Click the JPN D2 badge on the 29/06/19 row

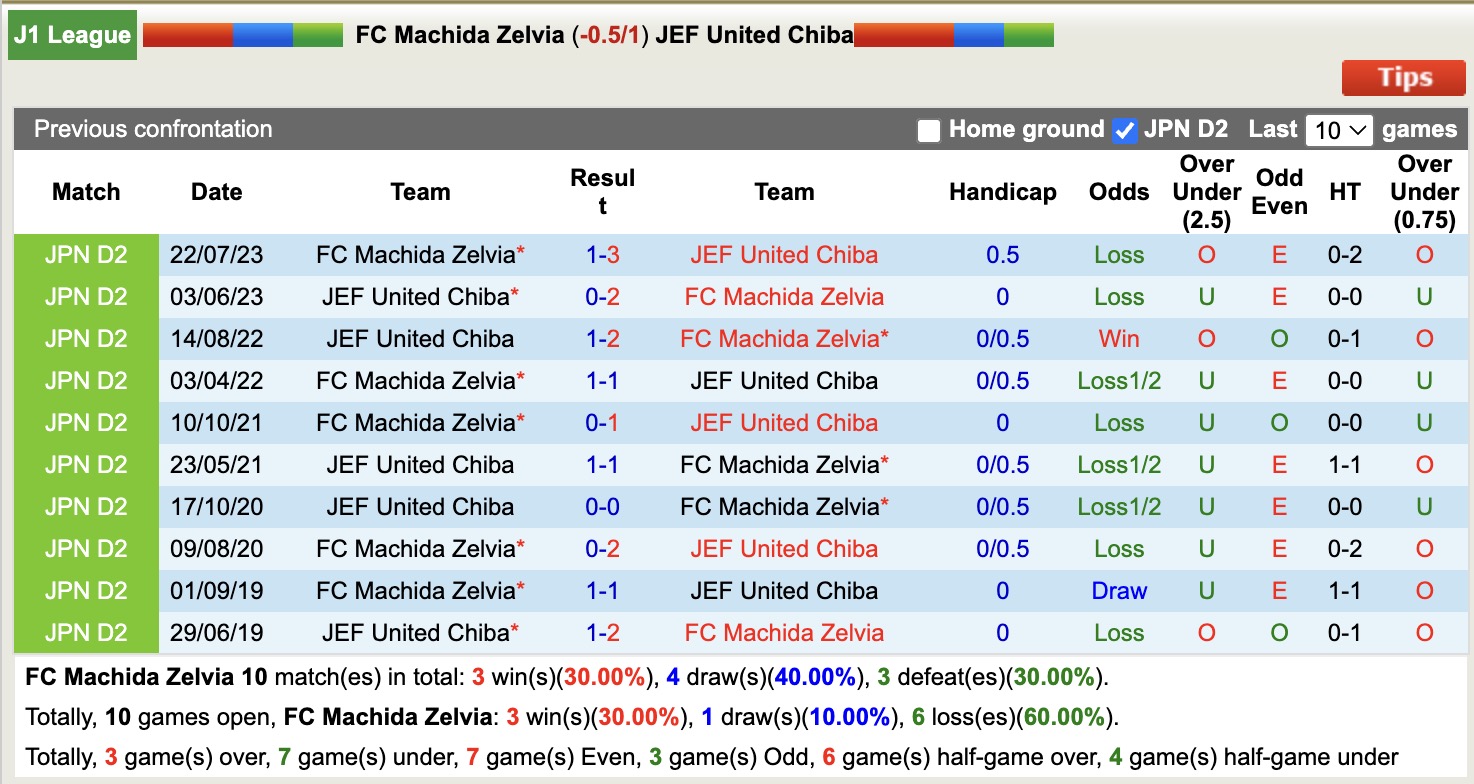[x=85, y=632]
